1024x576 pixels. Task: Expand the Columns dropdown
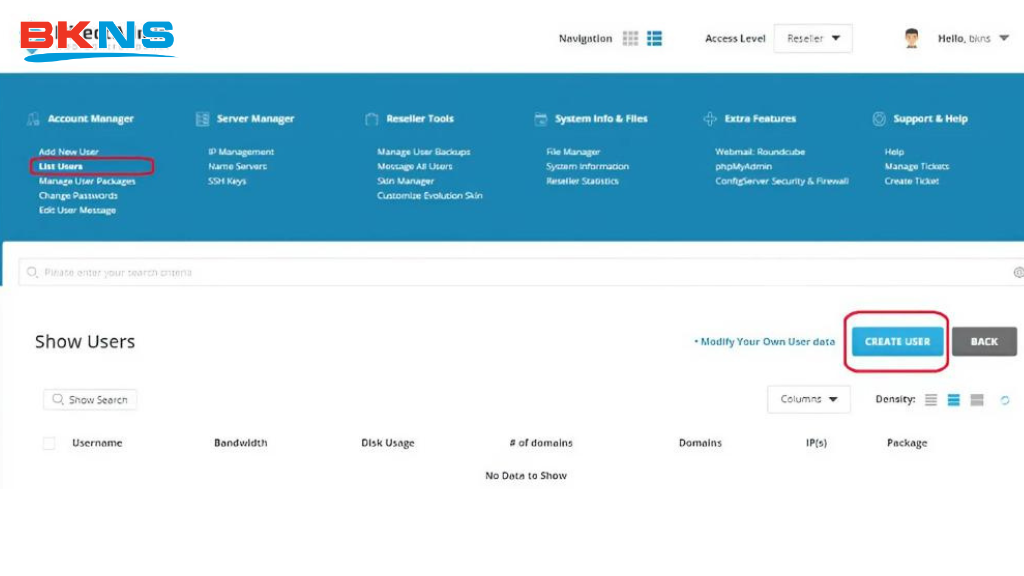coord(808,399)
